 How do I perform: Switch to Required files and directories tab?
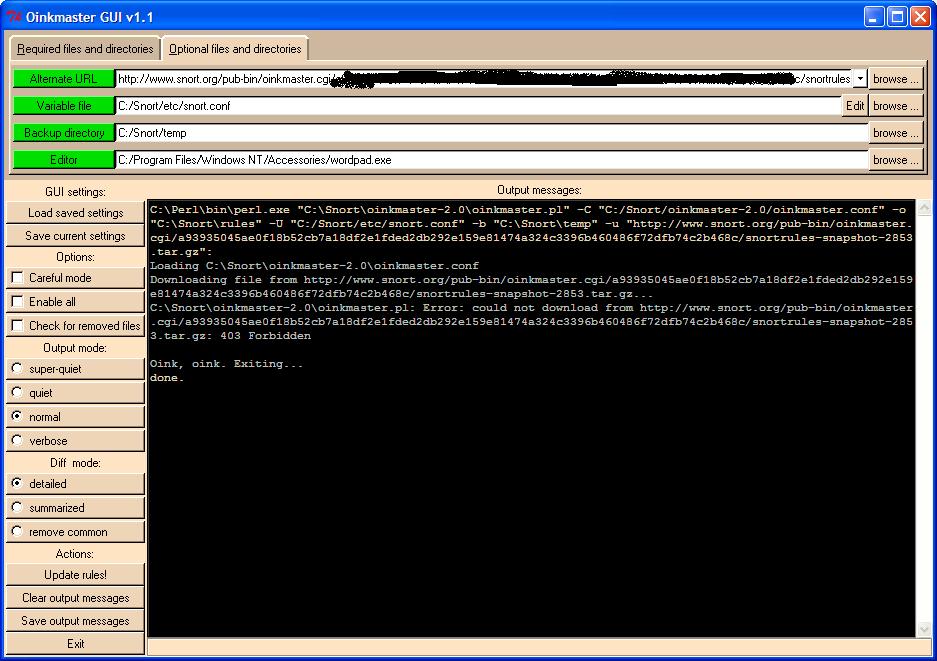pos(85,49)
